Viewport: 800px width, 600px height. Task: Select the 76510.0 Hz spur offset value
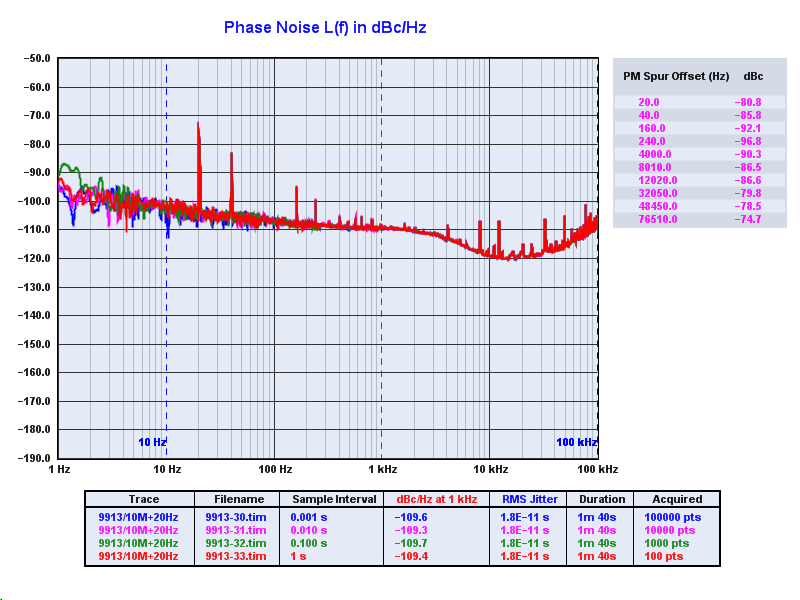click(658, 219)
